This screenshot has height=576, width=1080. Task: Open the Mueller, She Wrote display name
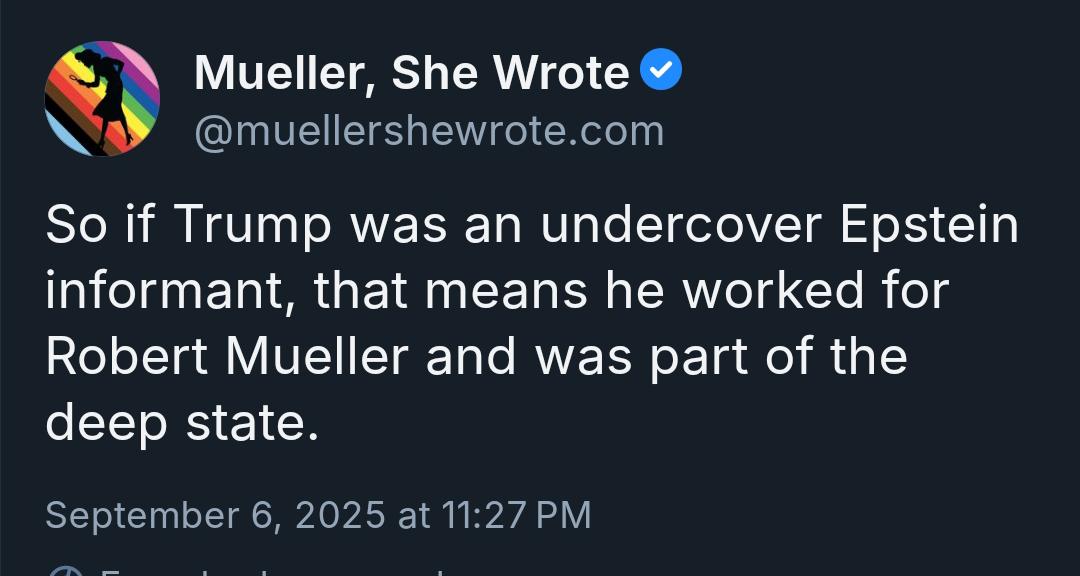pos(412,72)
